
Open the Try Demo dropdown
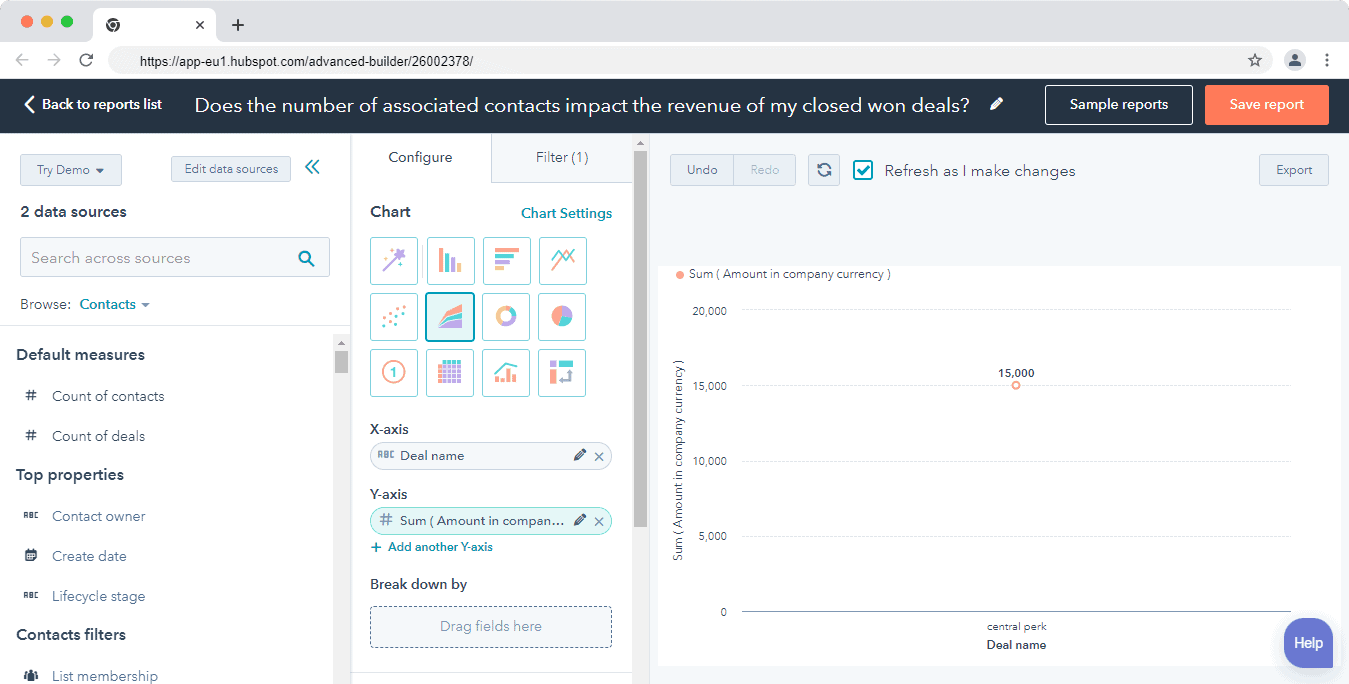[70, 170]
